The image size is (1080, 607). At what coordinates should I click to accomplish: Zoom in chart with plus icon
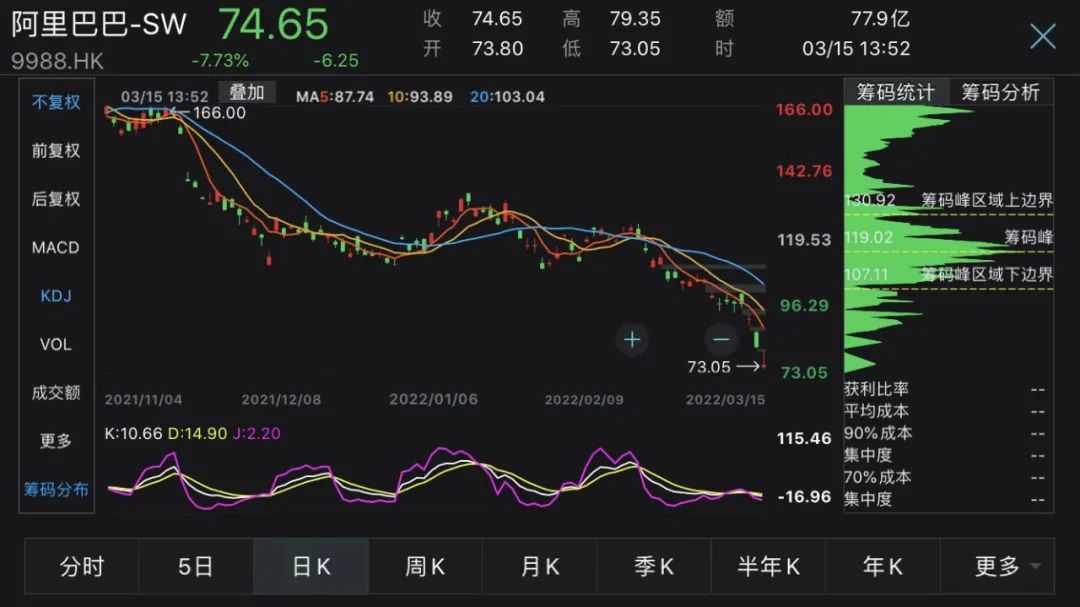point(632,339)
